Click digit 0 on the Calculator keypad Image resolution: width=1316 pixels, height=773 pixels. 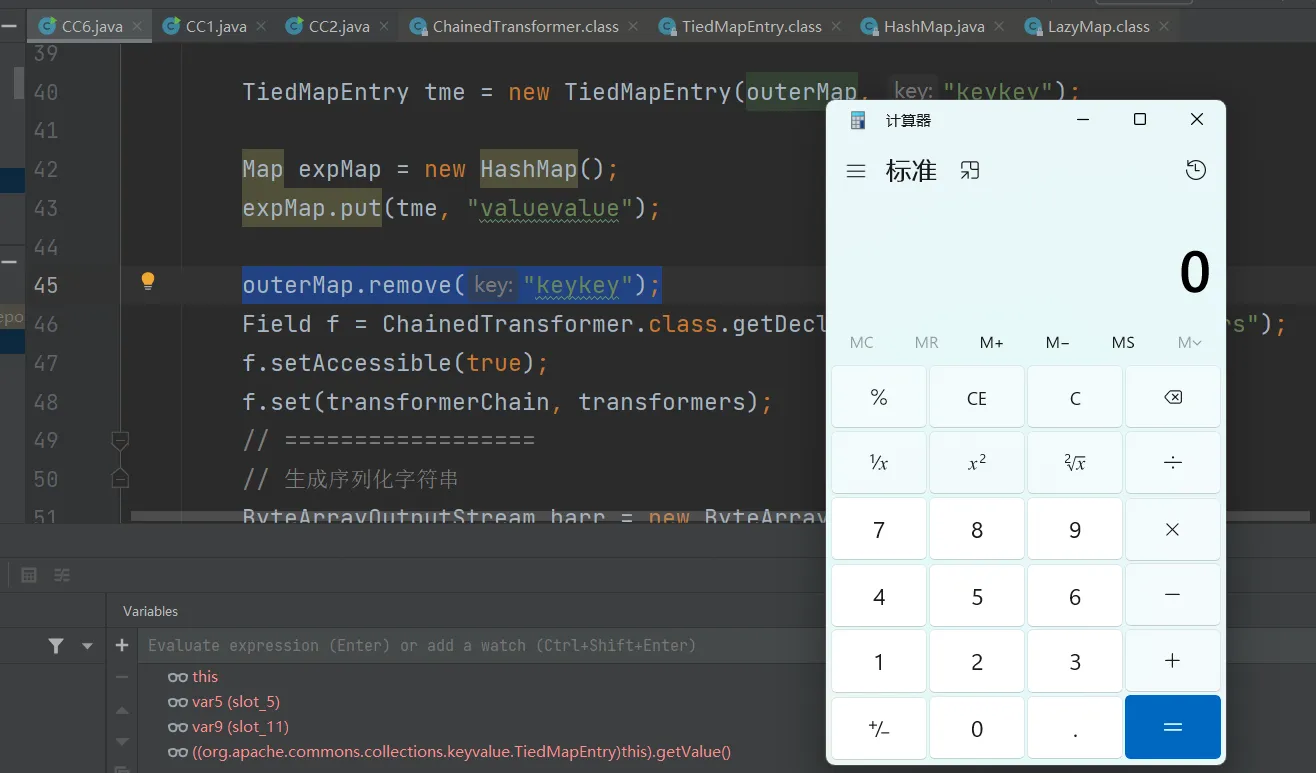tap(977, 727)
